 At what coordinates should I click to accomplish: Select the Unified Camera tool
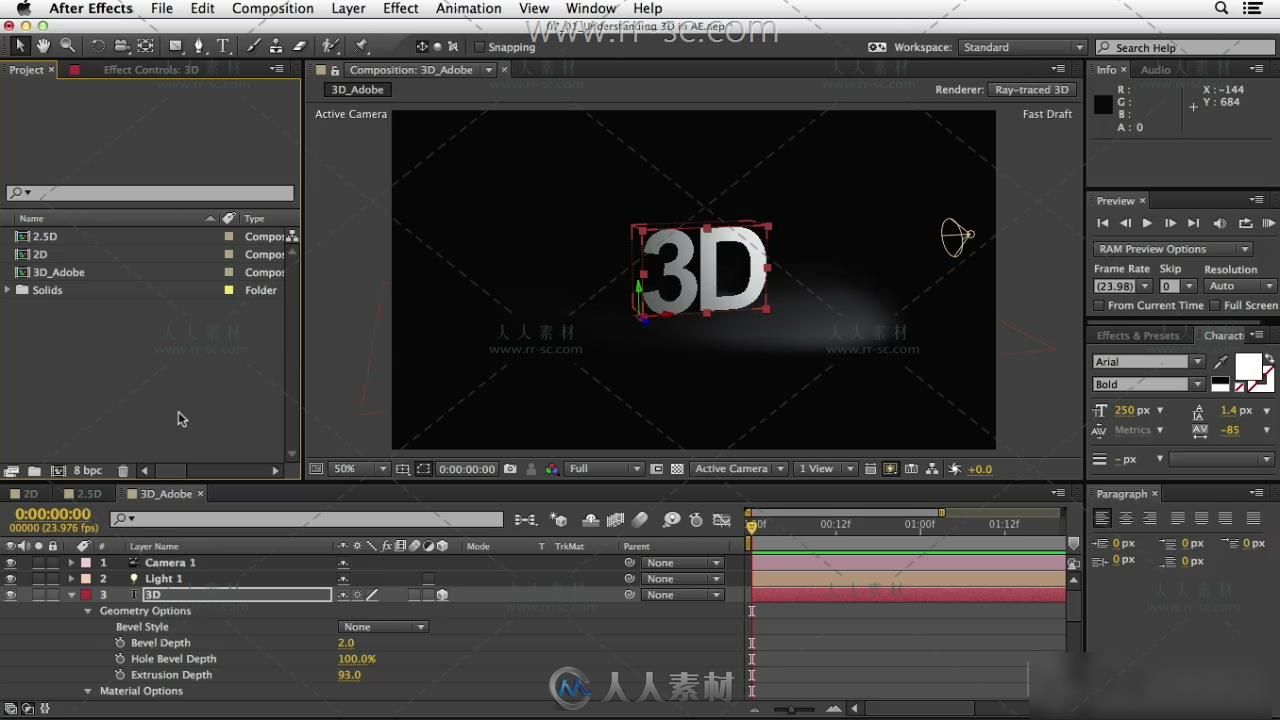click(122, 46)
